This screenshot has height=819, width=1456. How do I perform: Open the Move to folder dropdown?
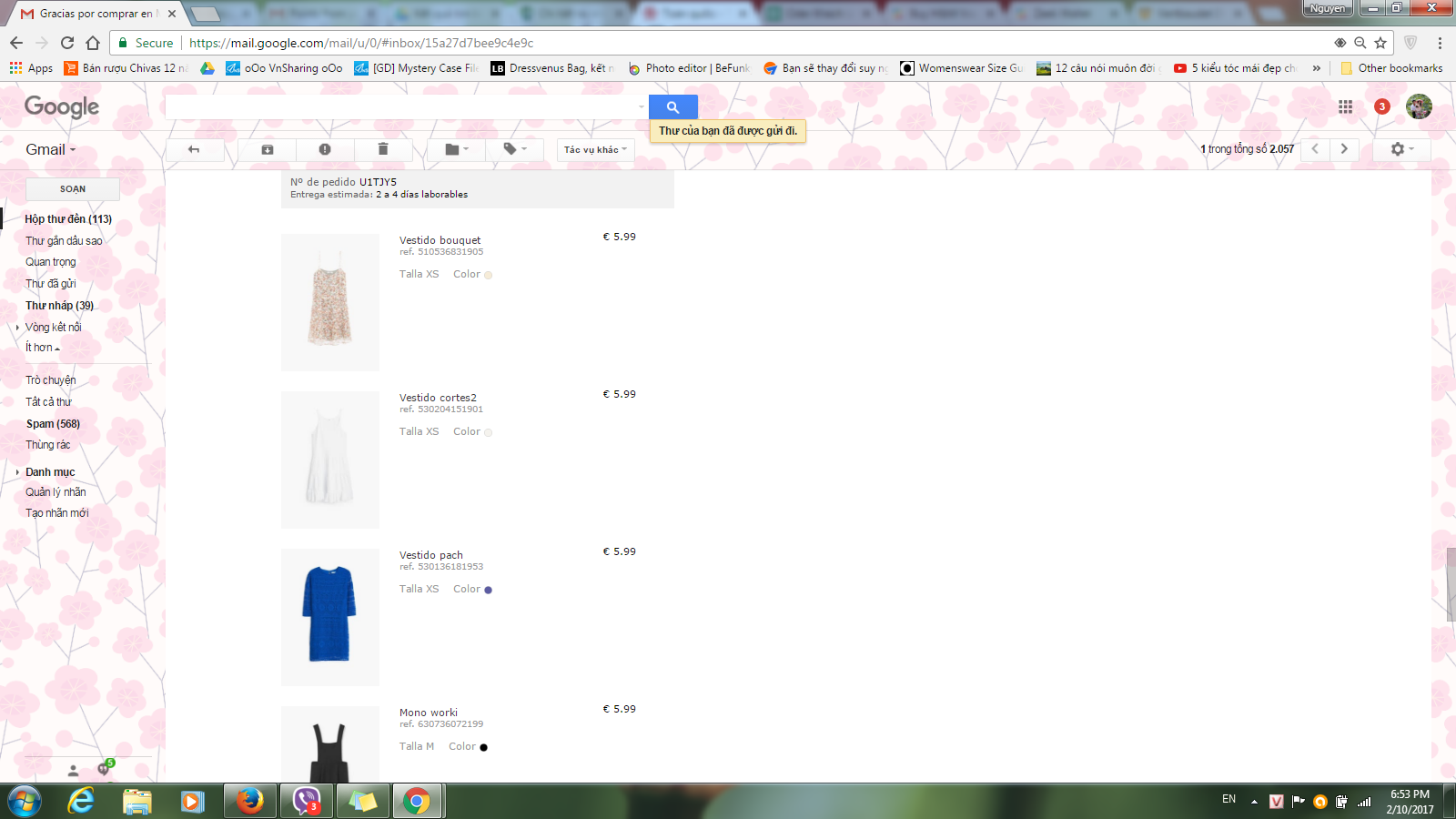[x=457, y=149]
